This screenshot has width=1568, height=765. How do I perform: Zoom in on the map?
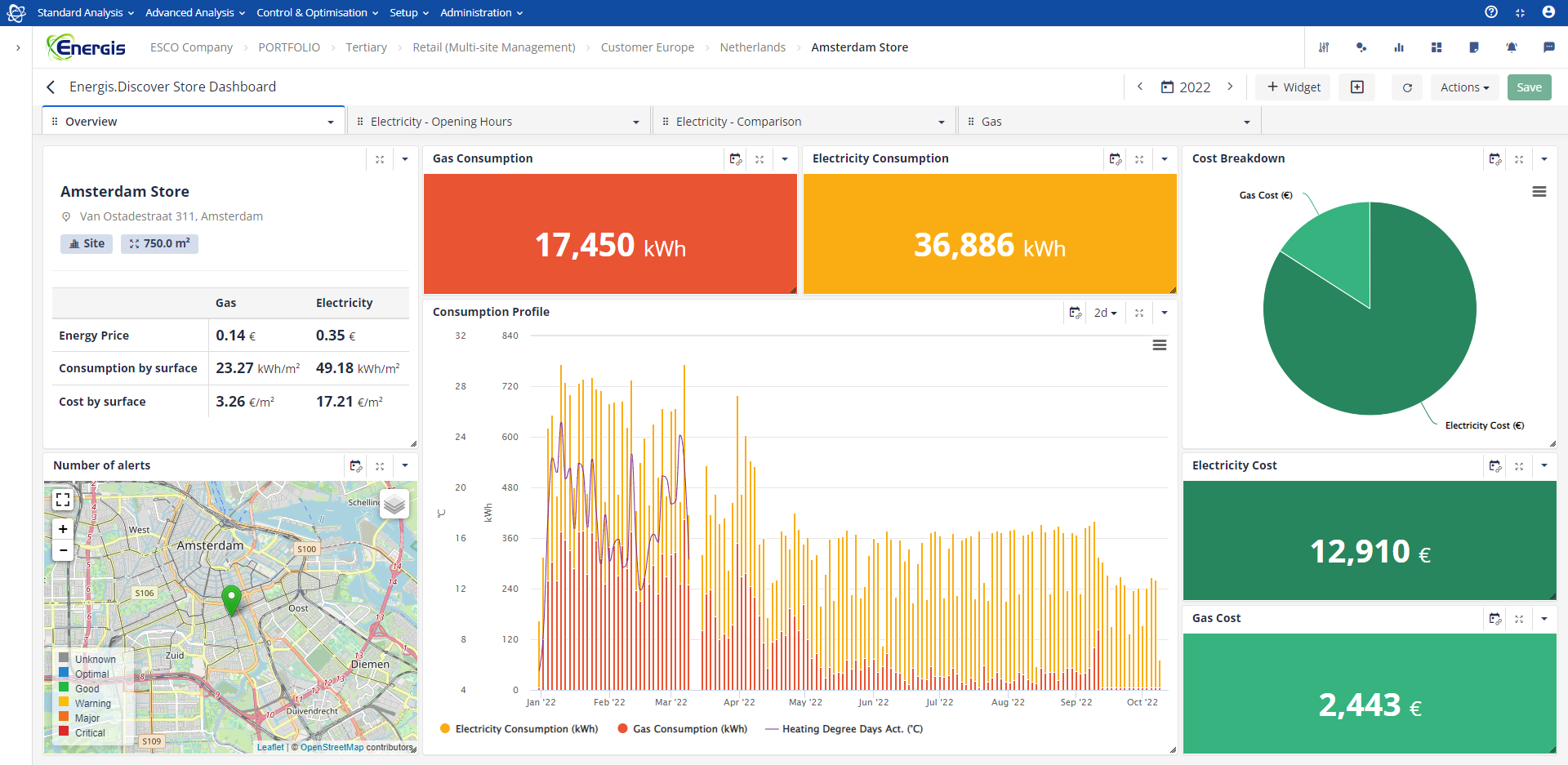pyautogui.click(x=63, y=529)
